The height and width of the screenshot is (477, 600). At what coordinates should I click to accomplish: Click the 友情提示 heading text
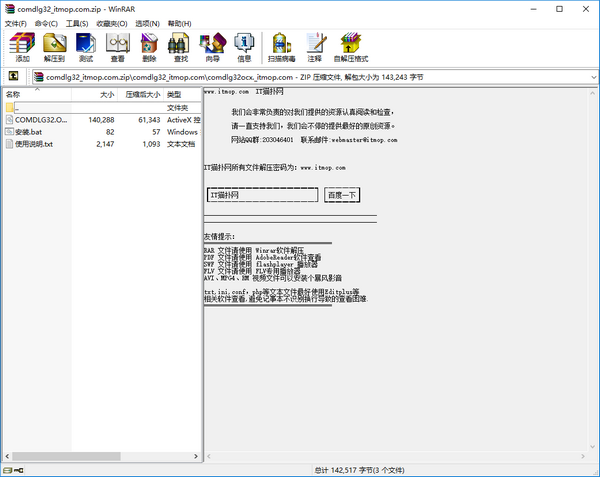coord(219,236)
